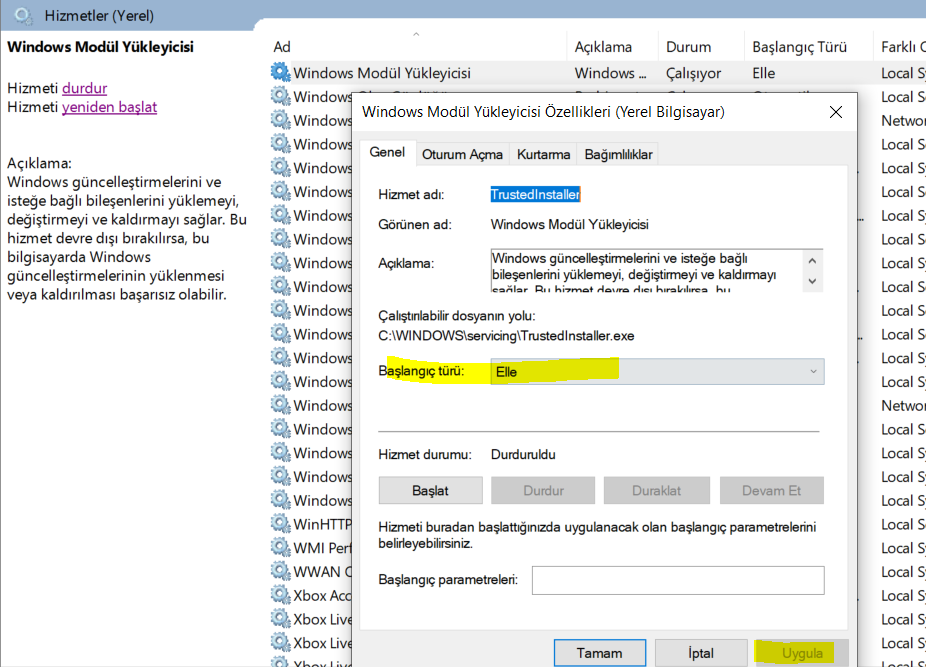Click the WWAN service gear icon
This screenshot has height=667, width=926.
pos(281,571)
